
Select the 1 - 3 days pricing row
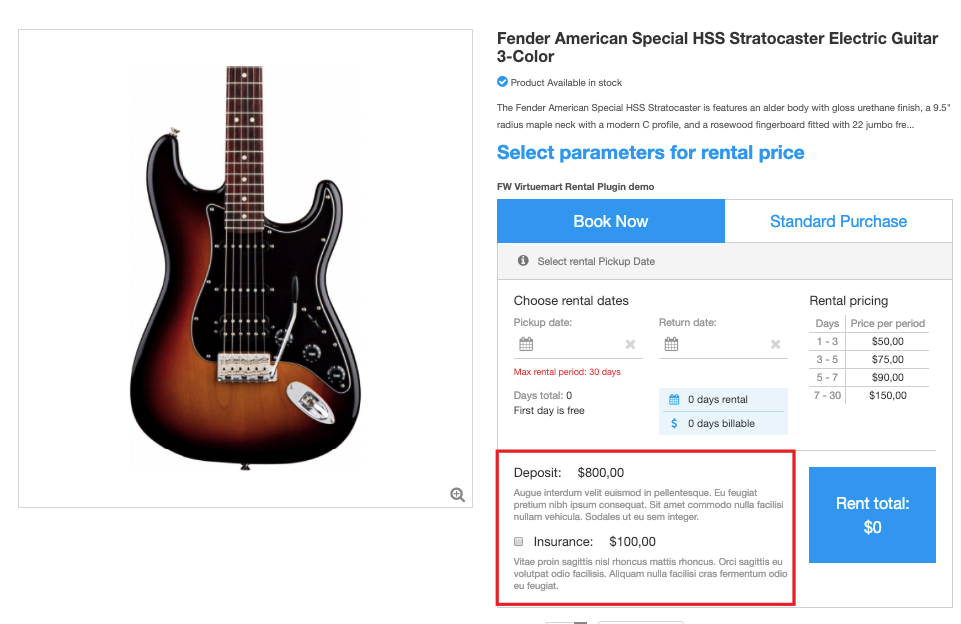coord(868,341)
